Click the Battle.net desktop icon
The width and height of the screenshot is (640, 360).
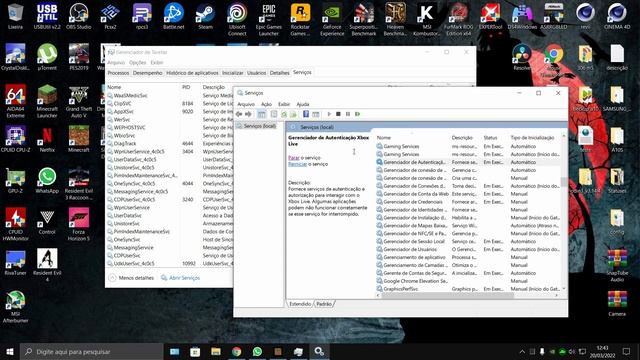point(173,17)
